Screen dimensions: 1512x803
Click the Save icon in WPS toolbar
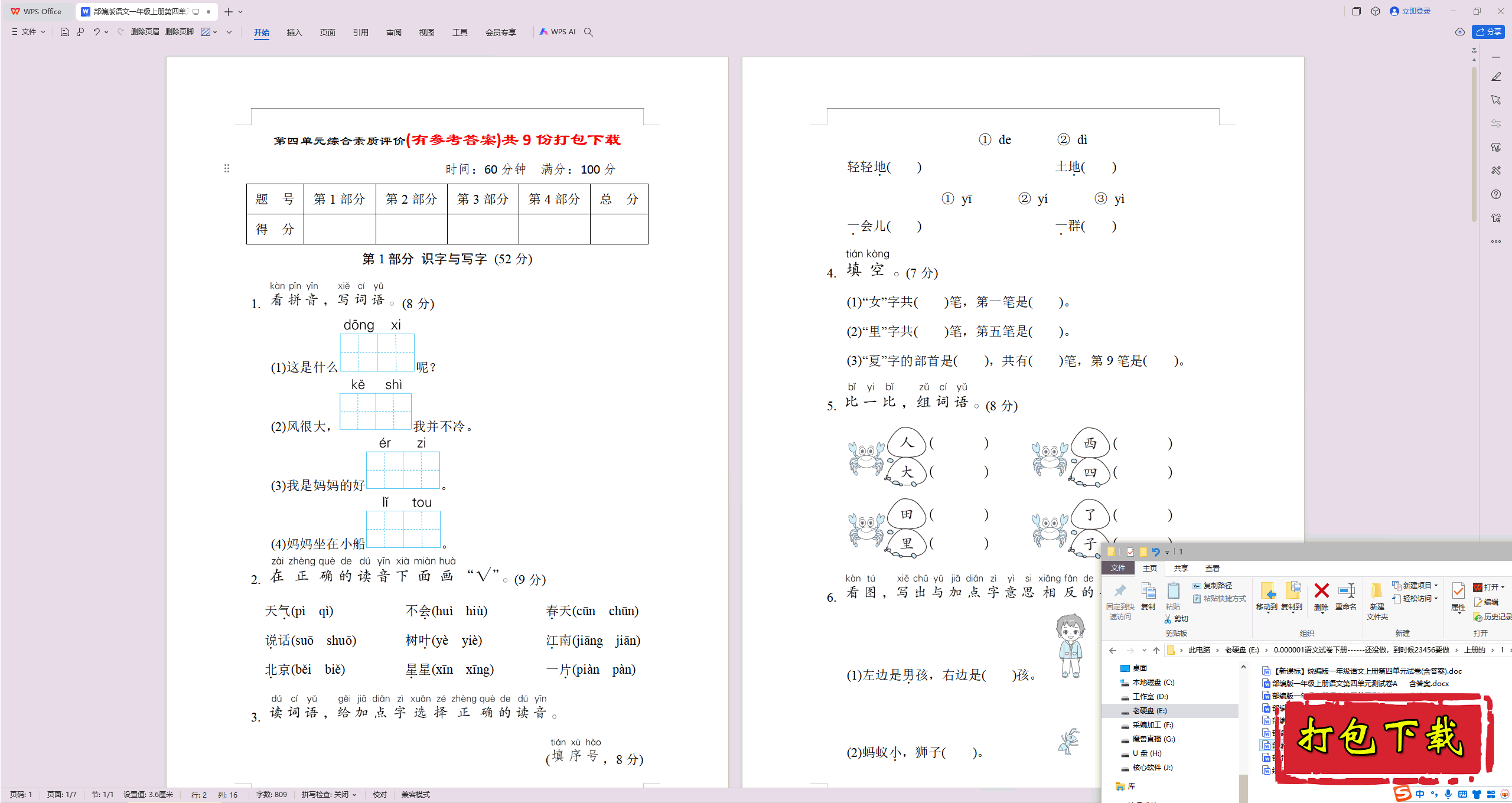click(x=65, y=32)
